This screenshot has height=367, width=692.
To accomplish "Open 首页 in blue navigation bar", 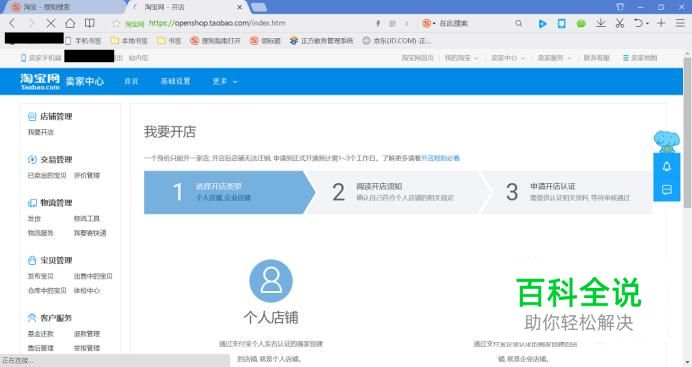I will (131, 82).
